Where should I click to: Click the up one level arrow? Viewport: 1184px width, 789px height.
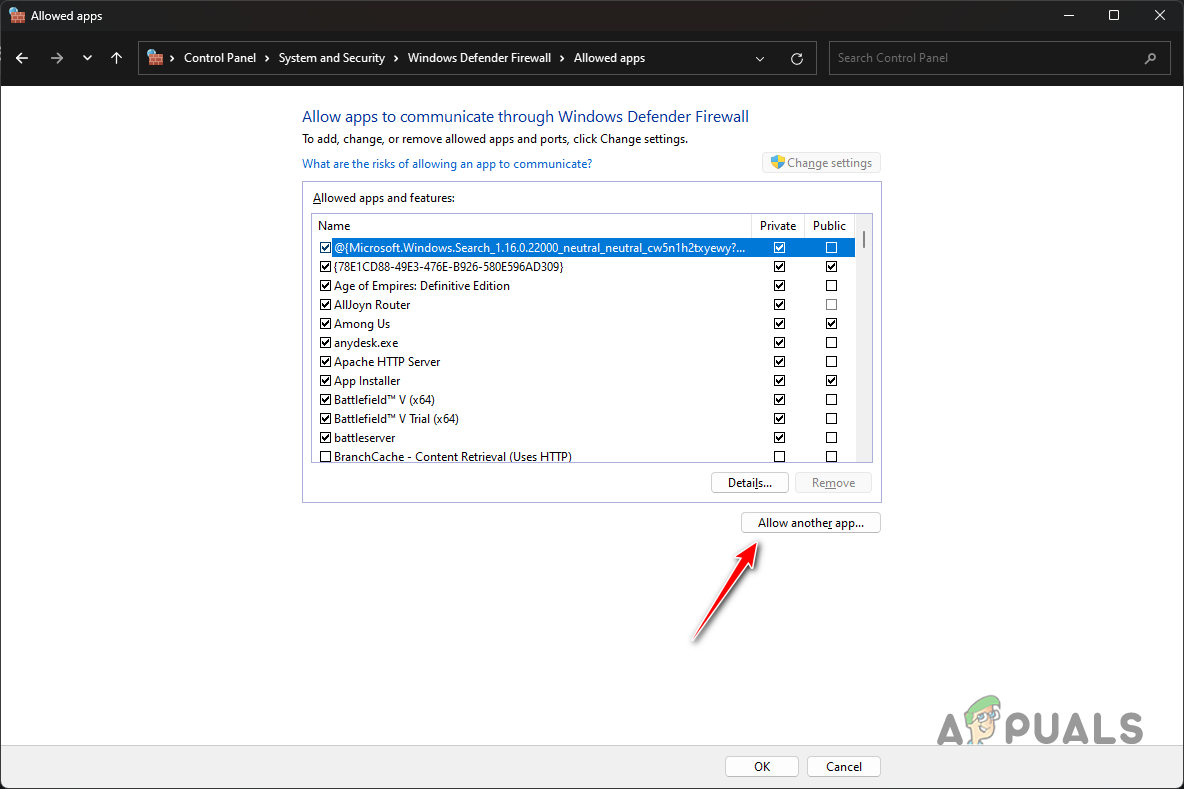(116, 58)
